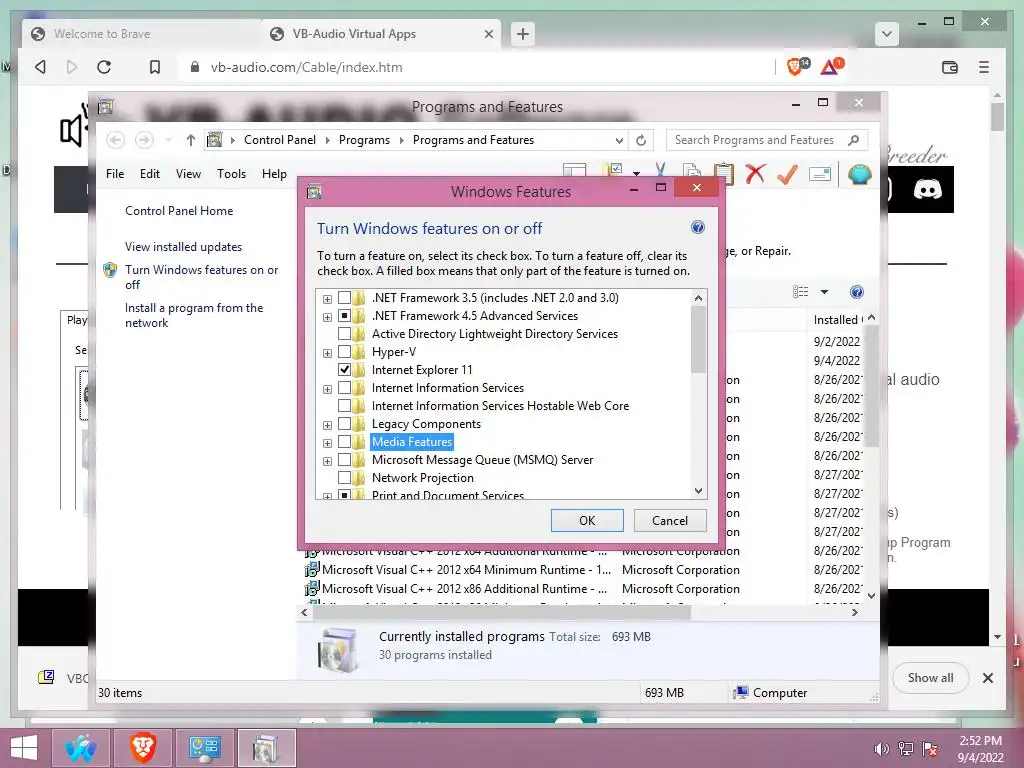Image resolution: width=1024 pixels, height=768 pixels.
Task: Open the Brave wallet icon
Action: tap(950, 67)
